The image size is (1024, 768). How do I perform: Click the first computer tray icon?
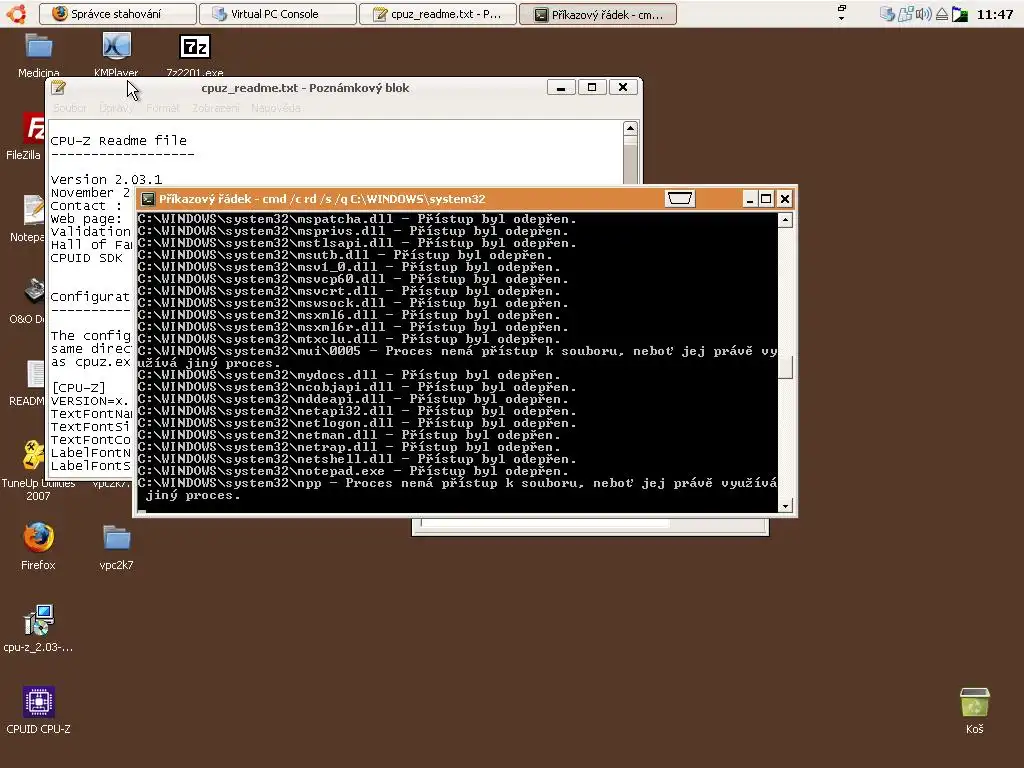click(887, 14)
